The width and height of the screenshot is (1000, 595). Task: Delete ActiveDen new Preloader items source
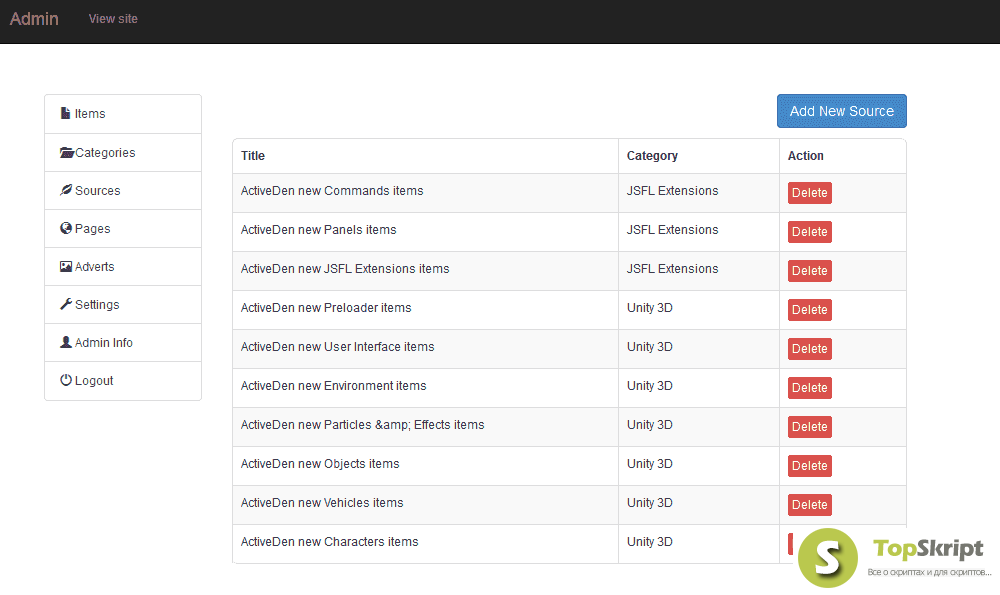[809, 309]
